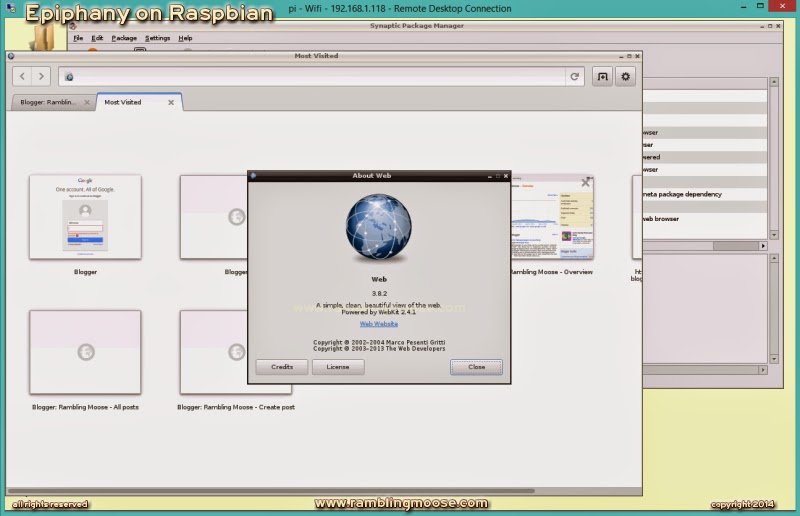Click the globe logo in About Web
Screen dimensions: 800x516
(379, 228)
